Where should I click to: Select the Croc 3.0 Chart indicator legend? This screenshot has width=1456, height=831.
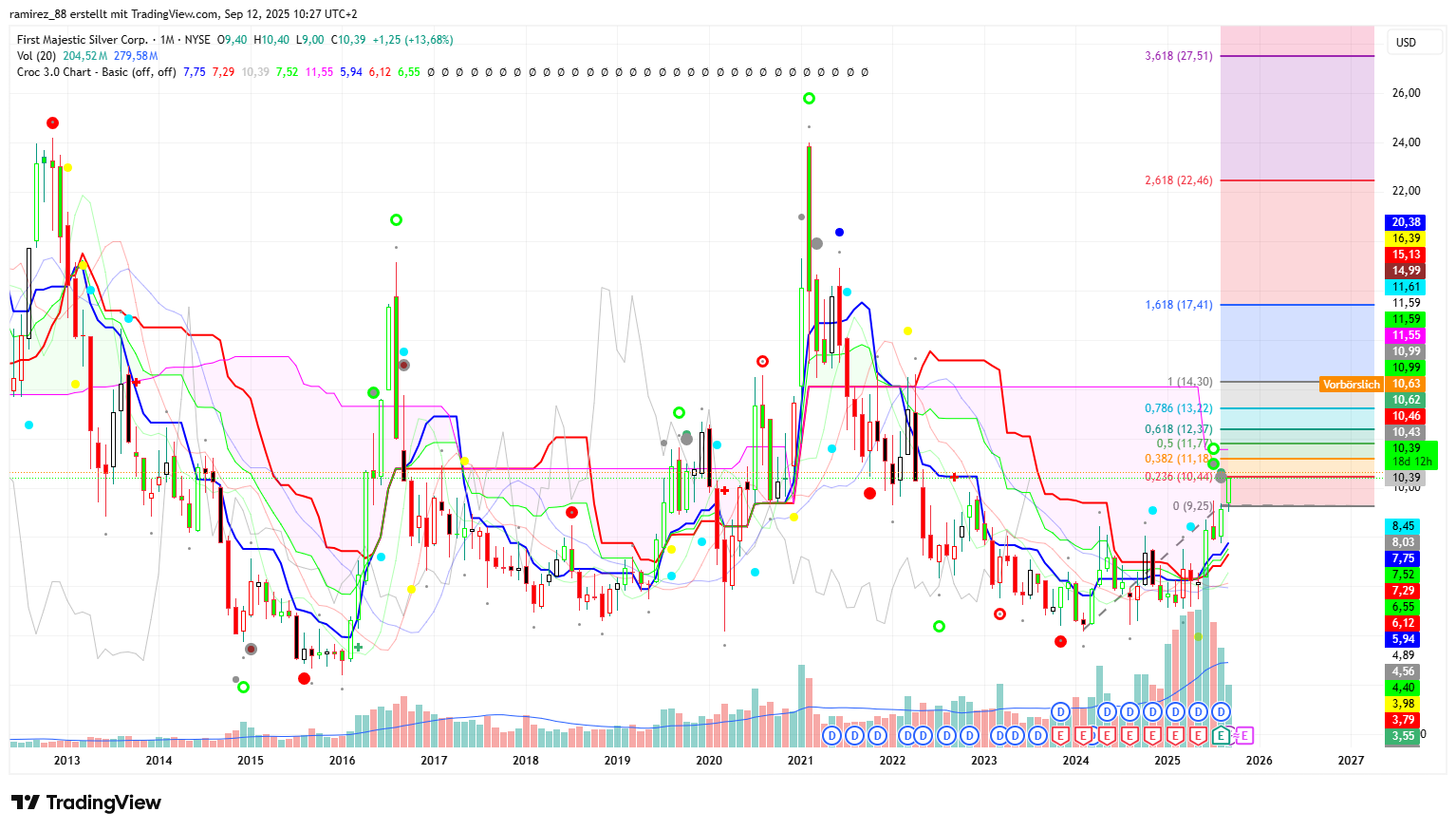(96, 72)
